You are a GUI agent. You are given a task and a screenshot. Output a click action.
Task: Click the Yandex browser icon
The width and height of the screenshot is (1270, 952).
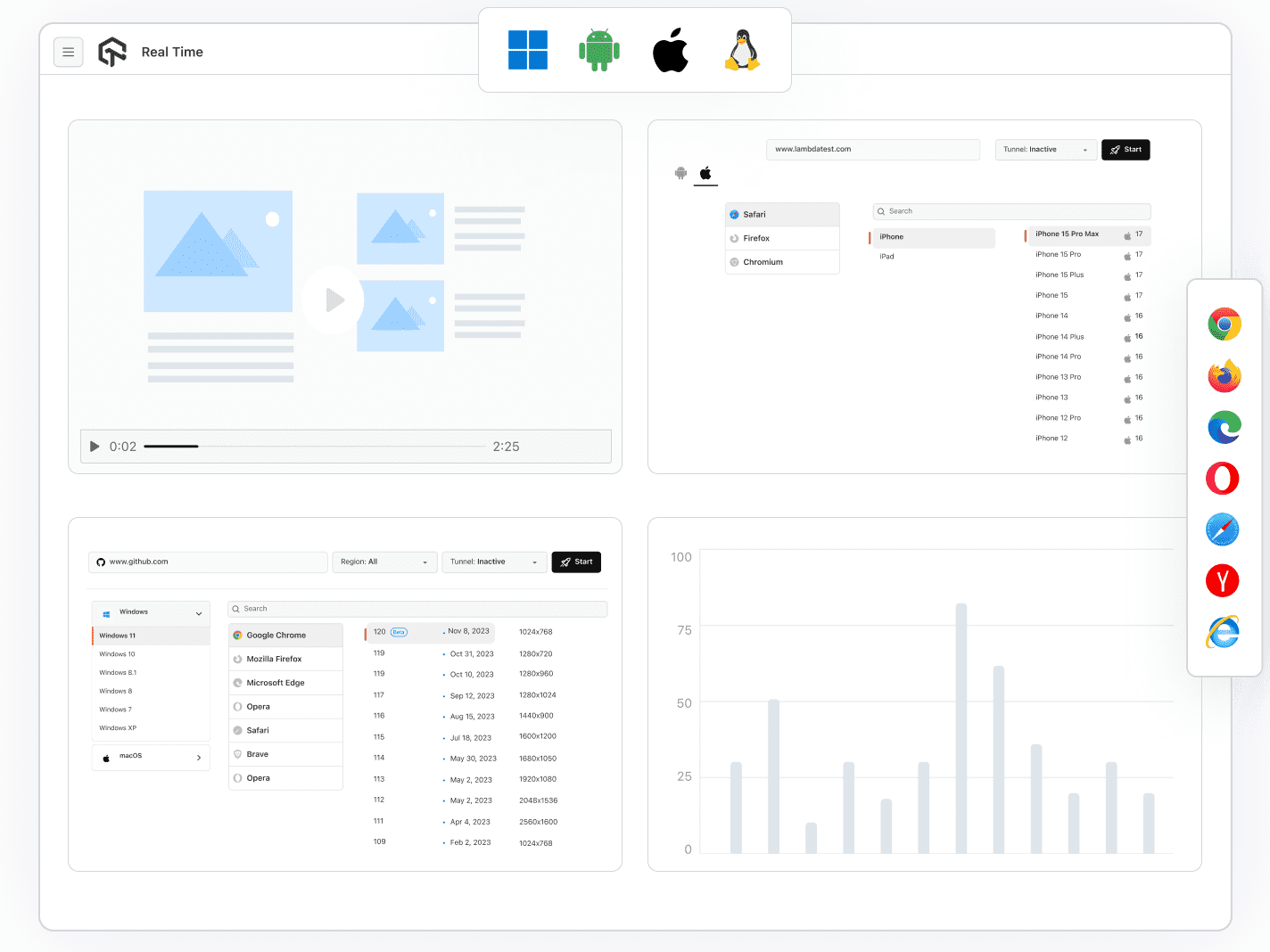[x=1223, y=581]
